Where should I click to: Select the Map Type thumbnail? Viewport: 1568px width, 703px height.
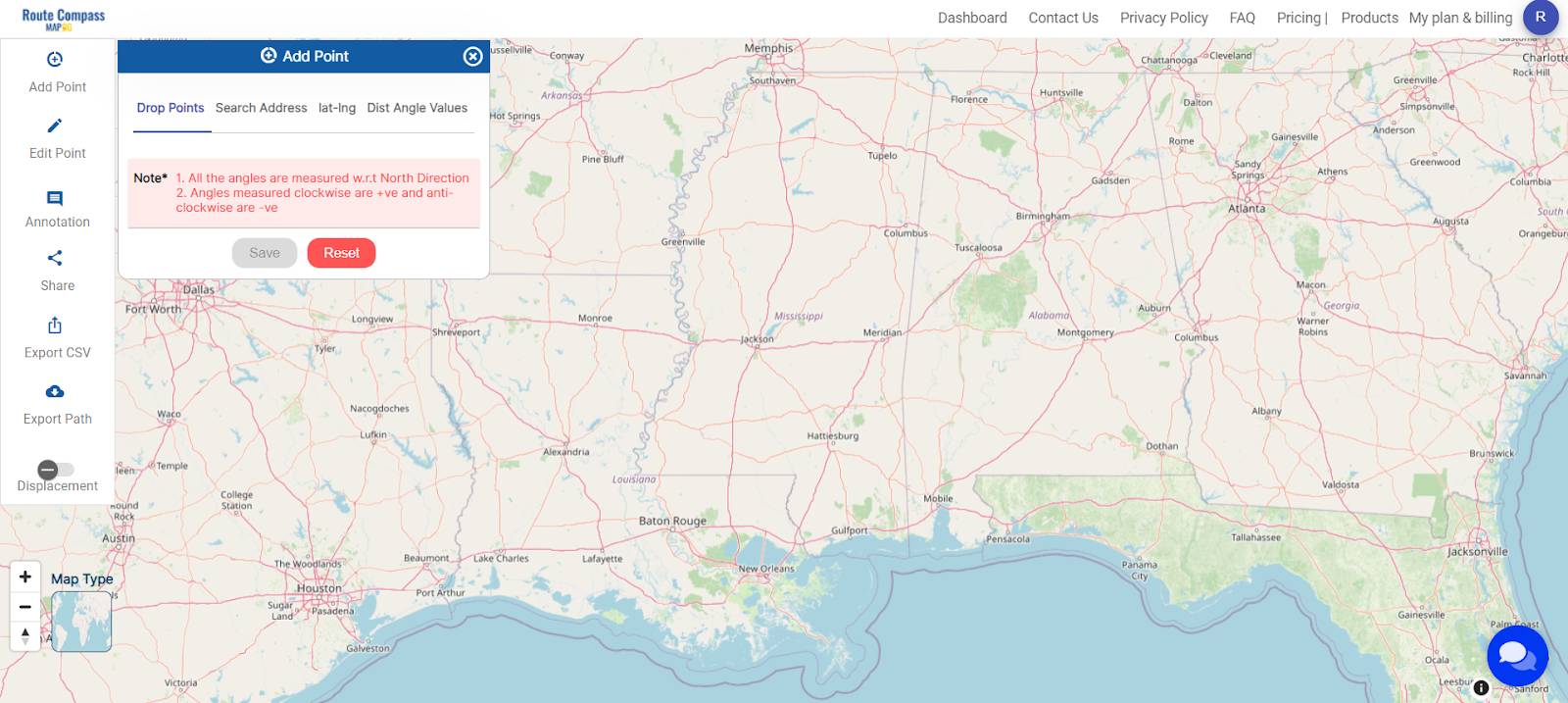point(81,622)
